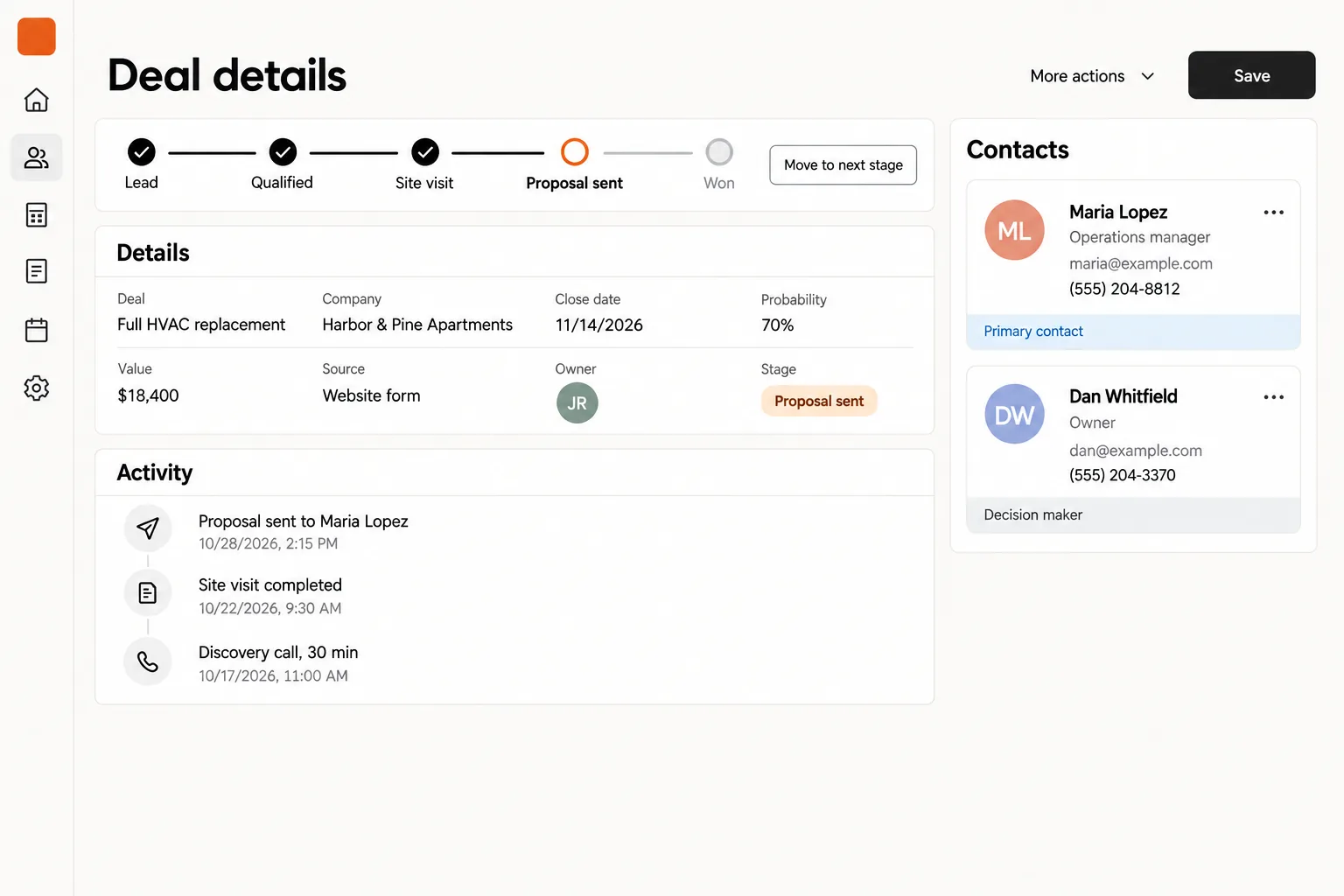Click the site visit note icon
Screen dimensions: 1344x896
148,593
